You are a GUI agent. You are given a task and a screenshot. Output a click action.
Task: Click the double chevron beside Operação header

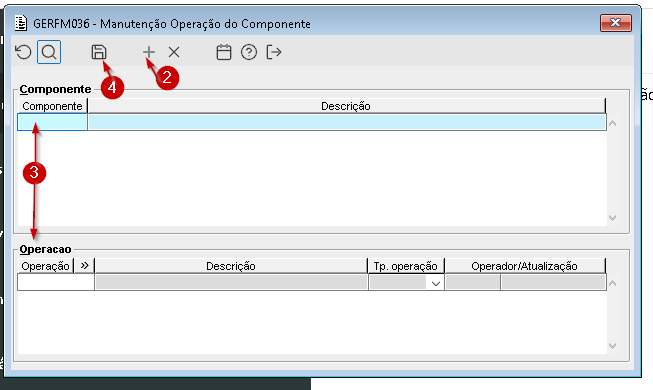click(x=85, y=265)
